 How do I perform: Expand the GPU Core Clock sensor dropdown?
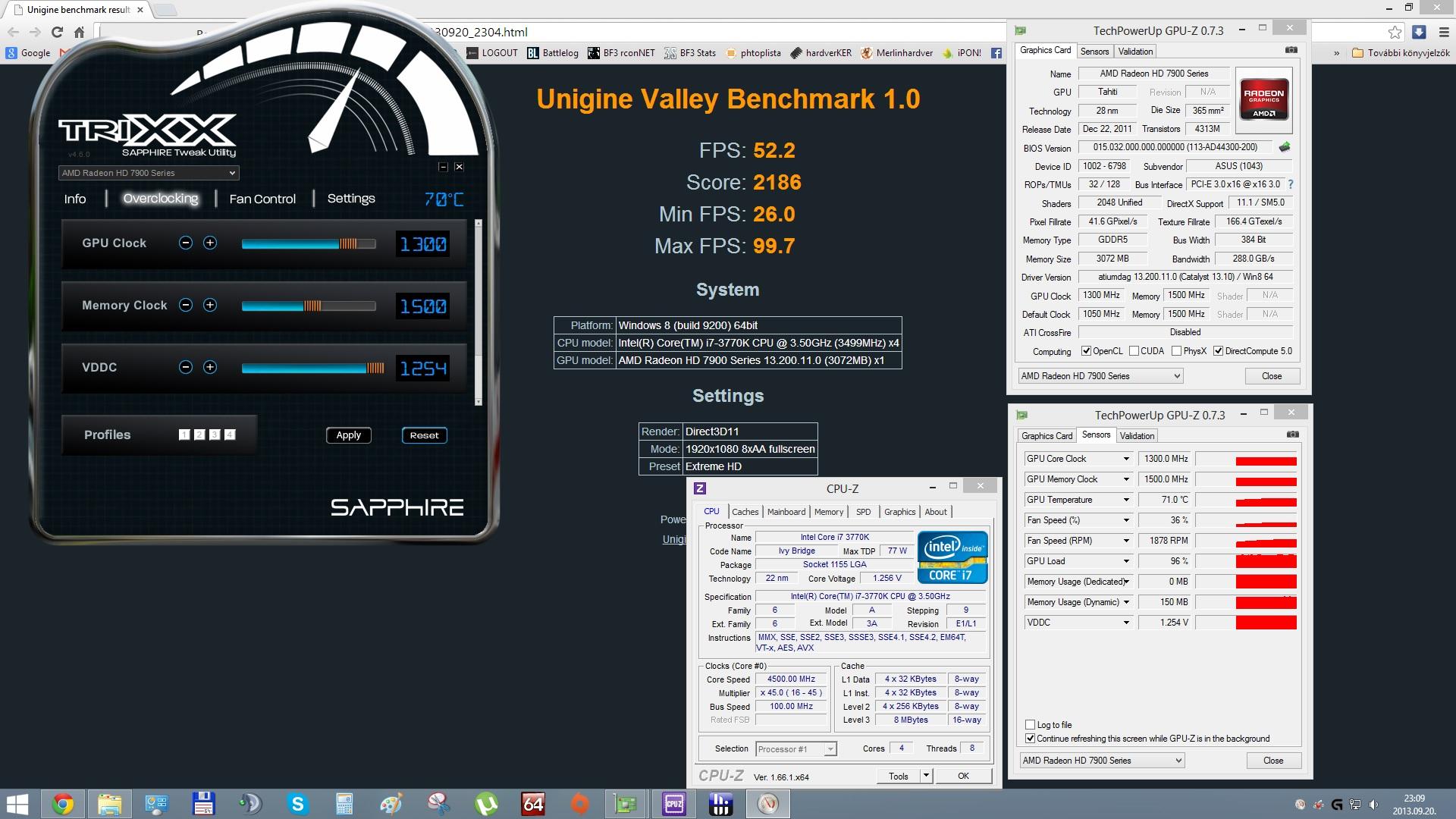point(1126,459)
